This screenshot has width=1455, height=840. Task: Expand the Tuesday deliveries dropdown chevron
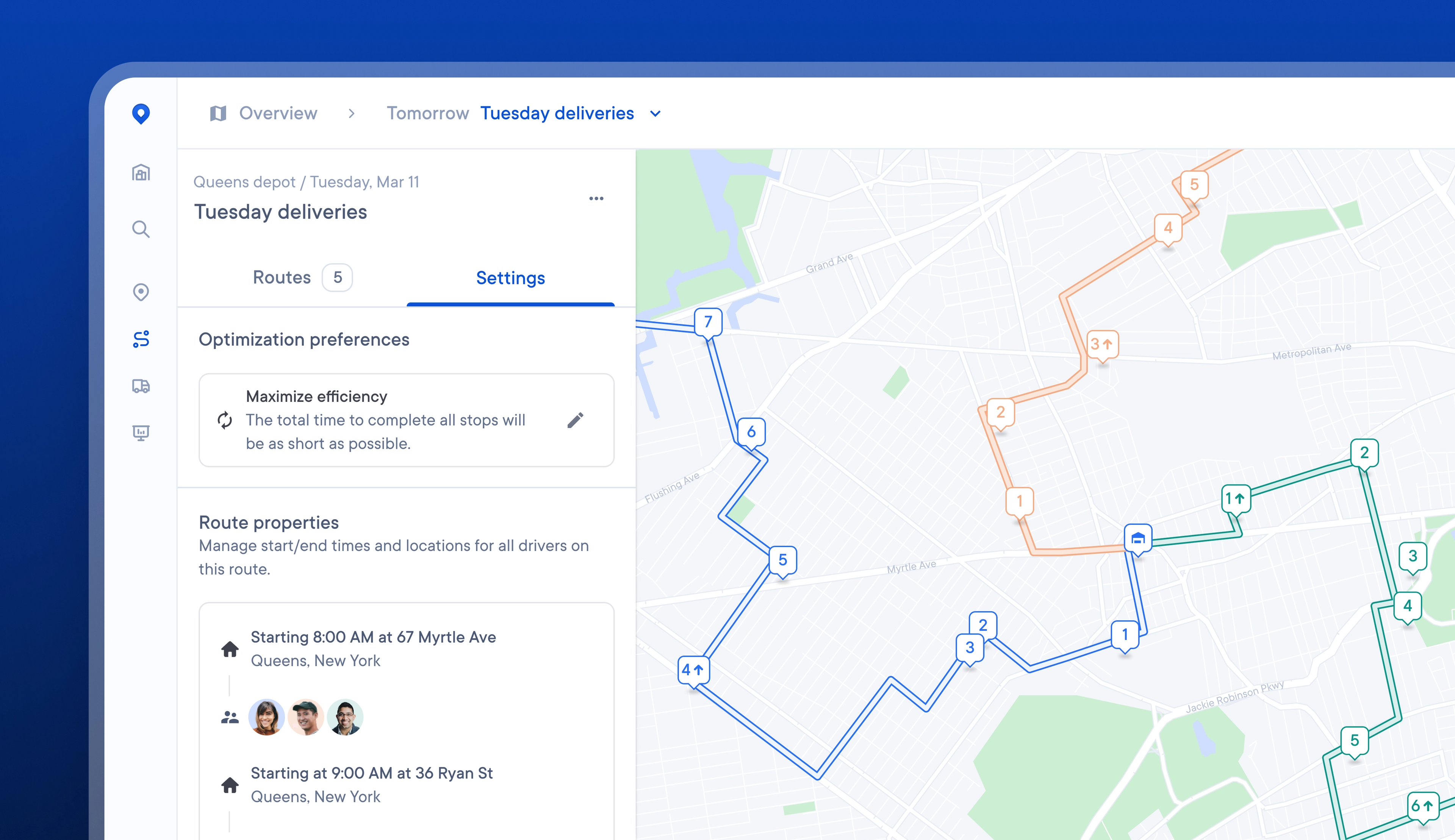point(655,114)
